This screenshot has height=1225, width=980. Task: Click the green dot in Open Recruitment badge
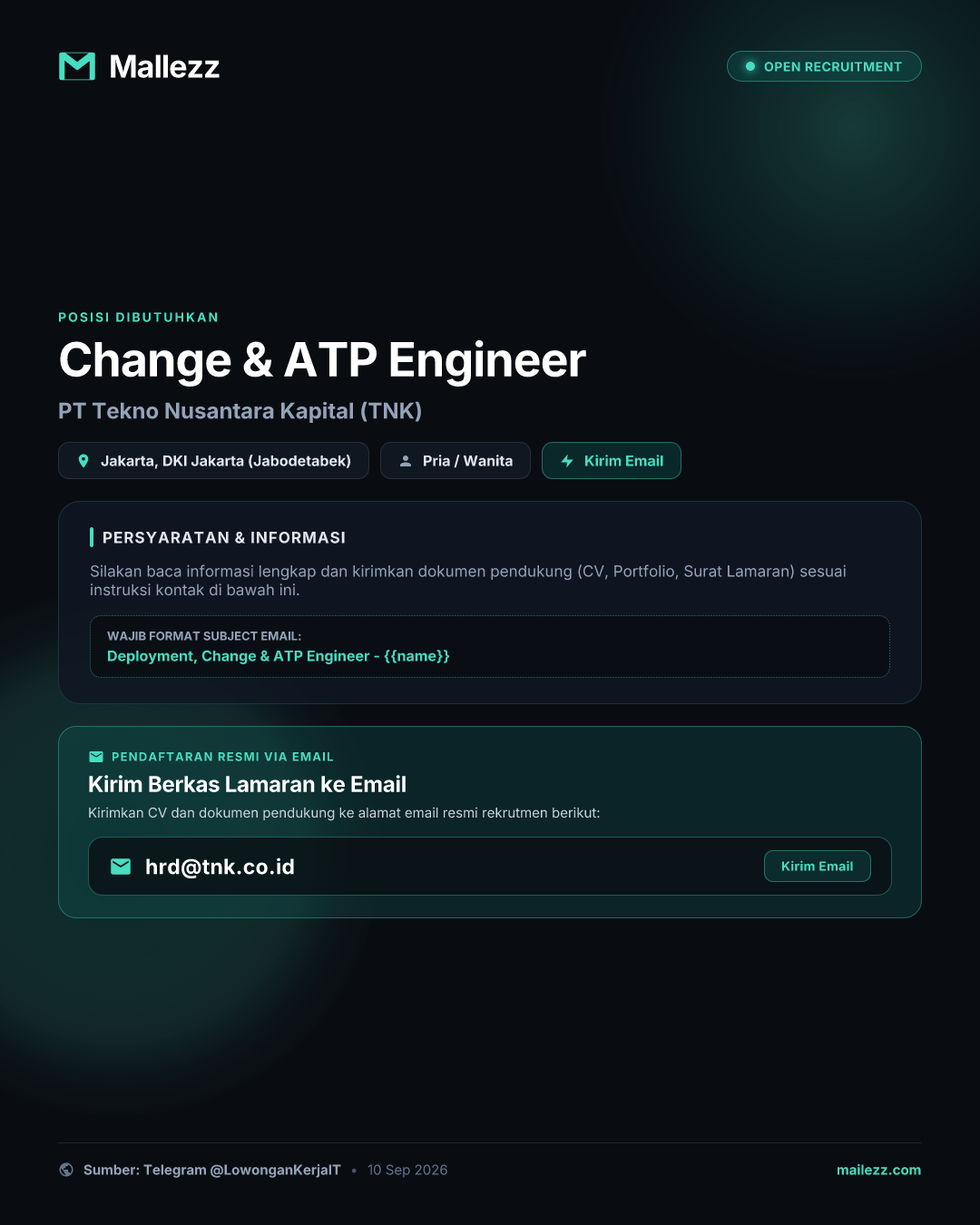(750, 66)
